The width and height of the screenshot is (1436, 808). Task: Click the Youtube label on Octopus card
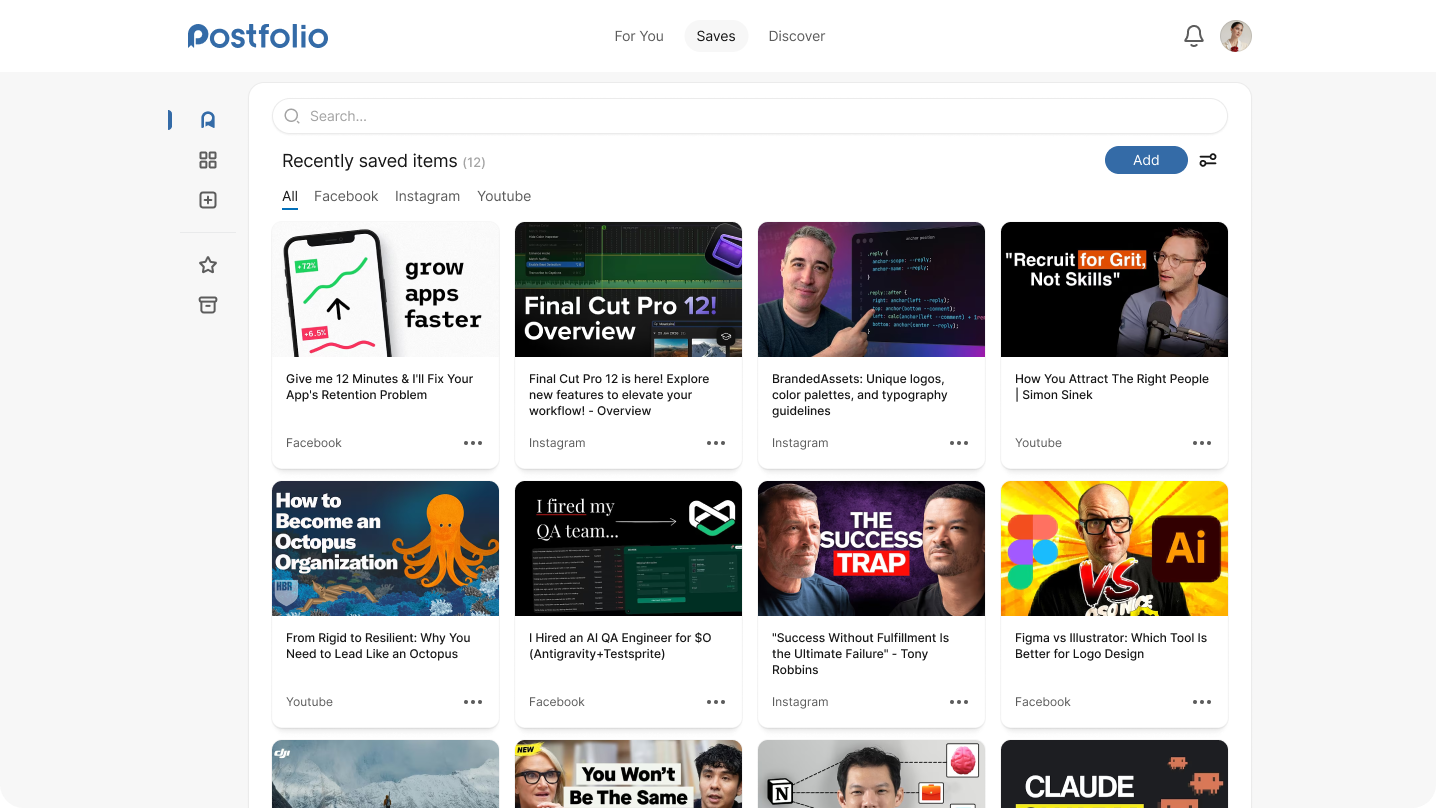click(309, 702)
